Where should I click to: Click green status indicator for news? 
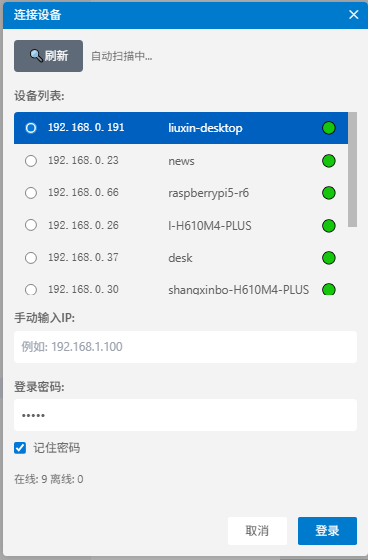pyautogui.click(x=329, y=161)
